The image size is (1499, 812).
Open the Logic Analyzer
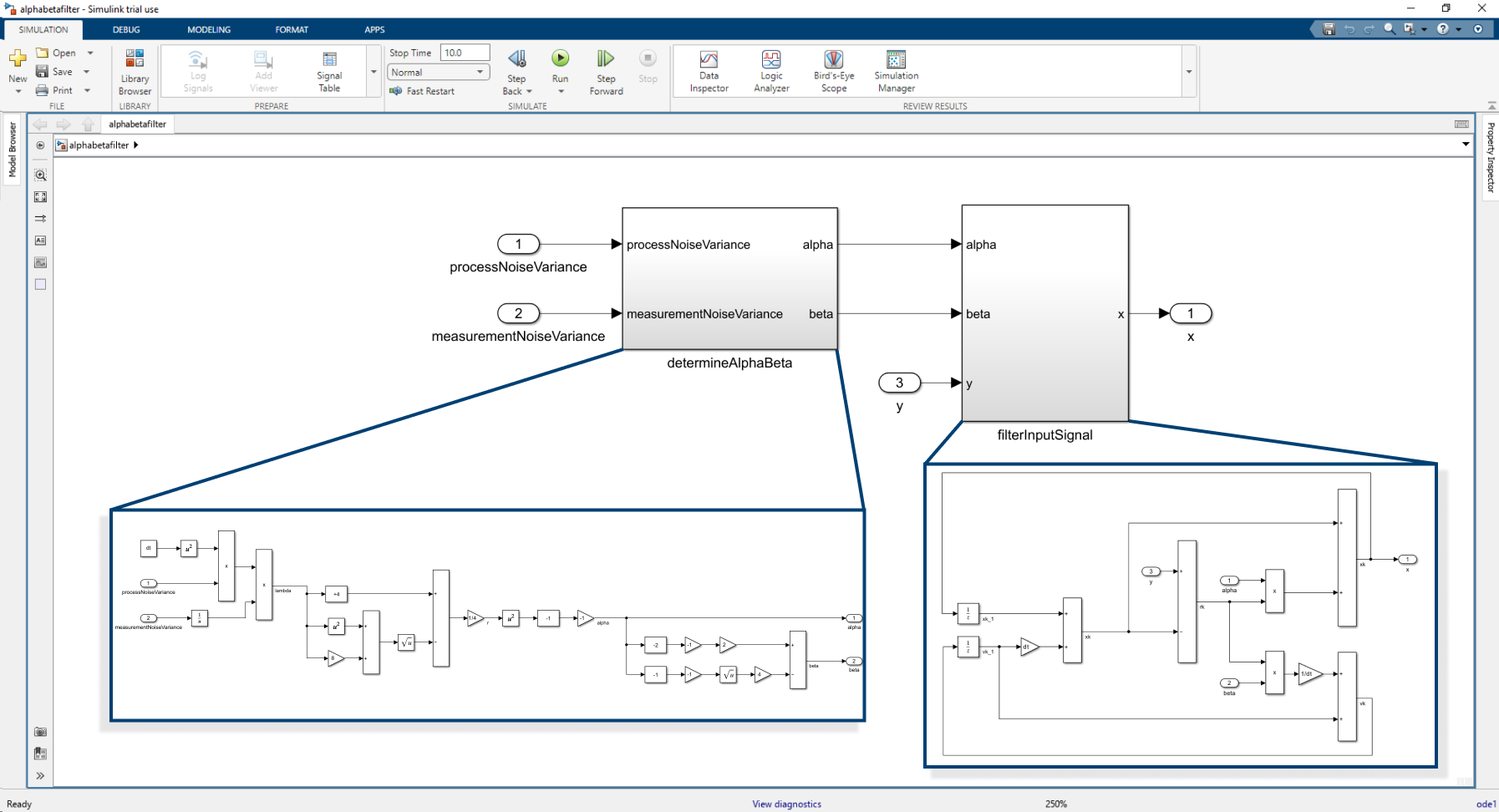[x=771, y=72]
